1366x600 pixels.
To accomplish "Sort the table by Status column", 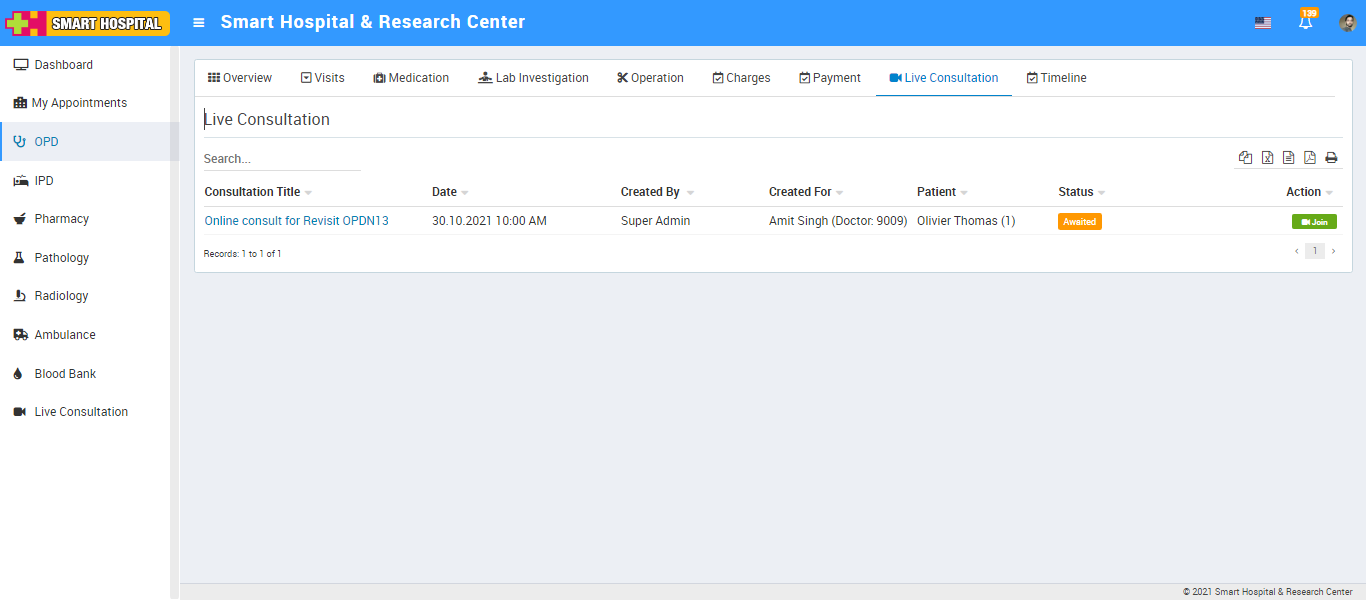I will (1076, 192).
